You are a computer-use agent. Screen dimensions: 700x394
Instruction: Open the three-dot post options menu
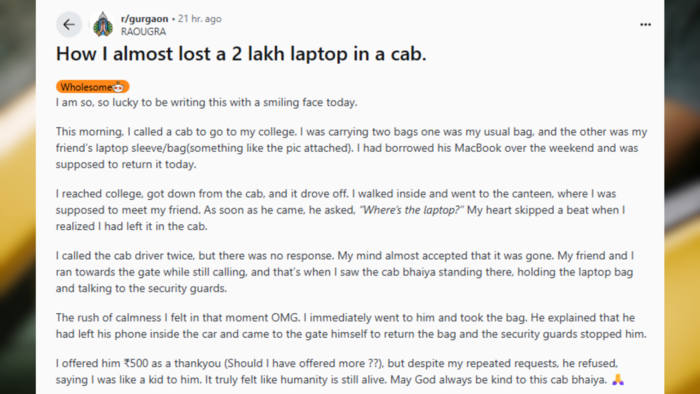pos(645,25)
